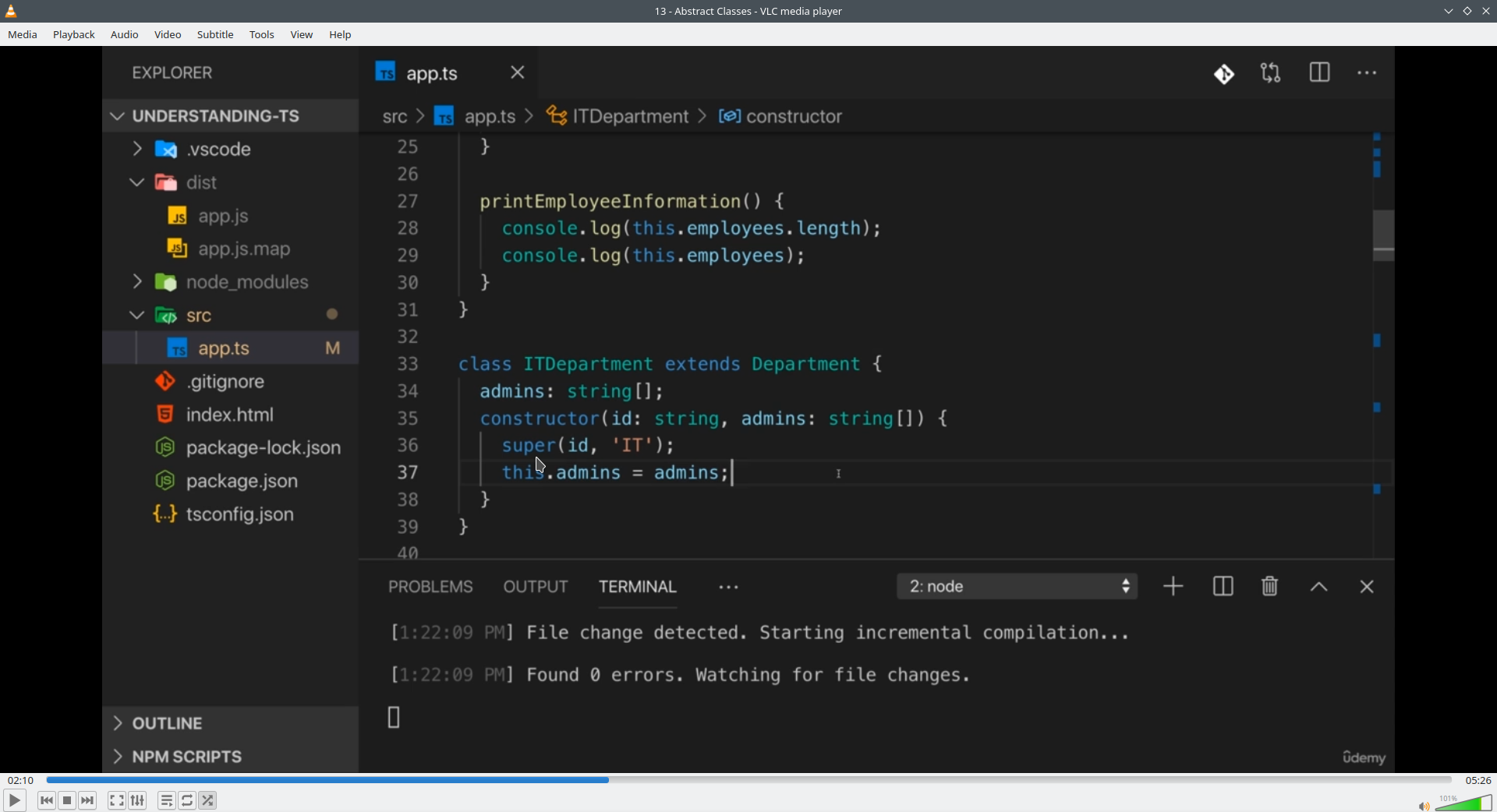Viewport: 1497px width, 812px height.
Task: Open the index.html file
Action: [231, 415]
